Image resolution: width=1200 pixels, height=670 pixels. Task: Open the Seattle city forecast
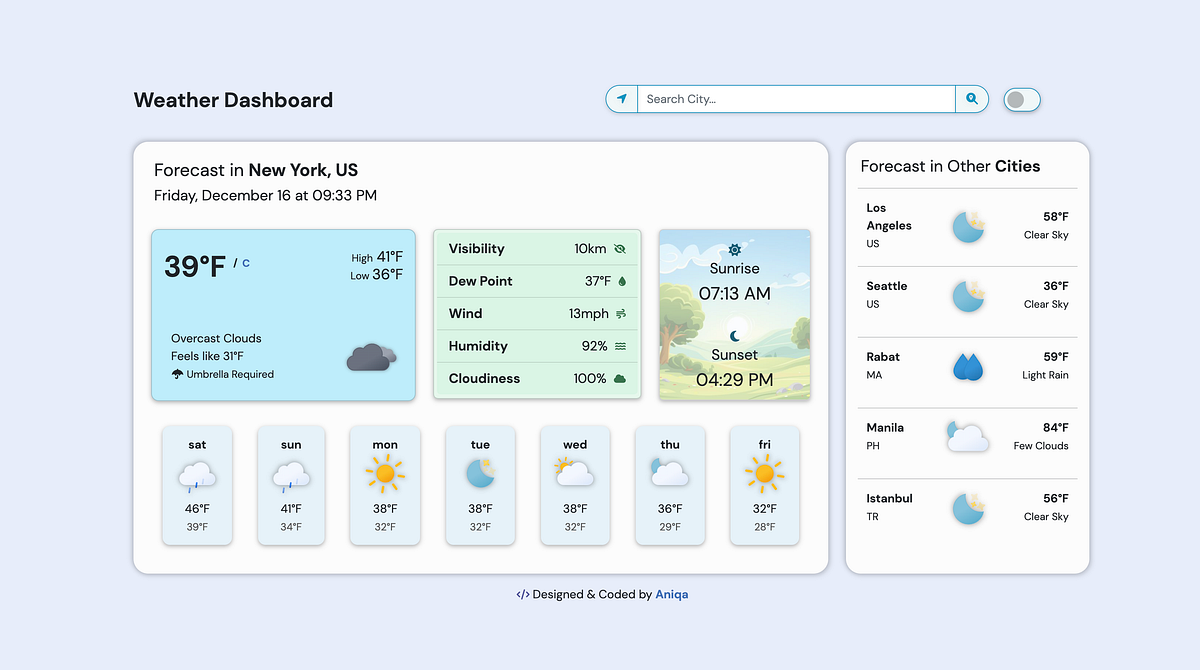[966, 294]
